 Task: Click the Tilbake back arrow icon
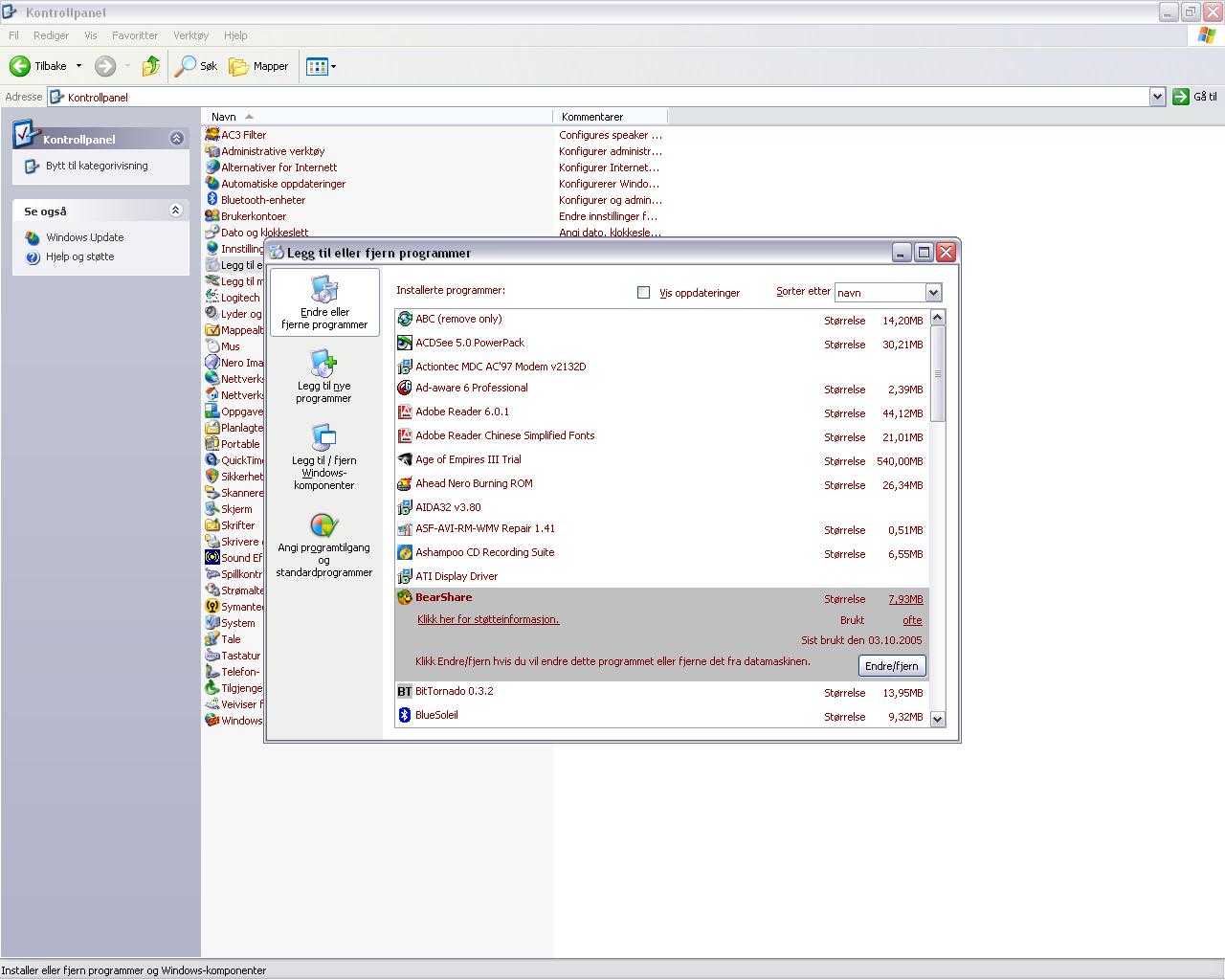(20, 66)
